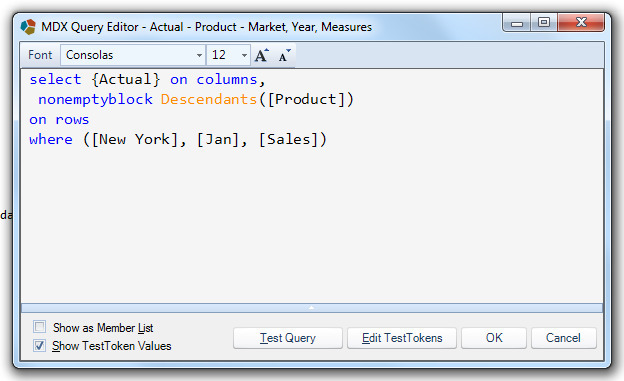Screen dimensions: 624x381
Task: Close the MDX Query Editor window
Action: pos(581,23)
